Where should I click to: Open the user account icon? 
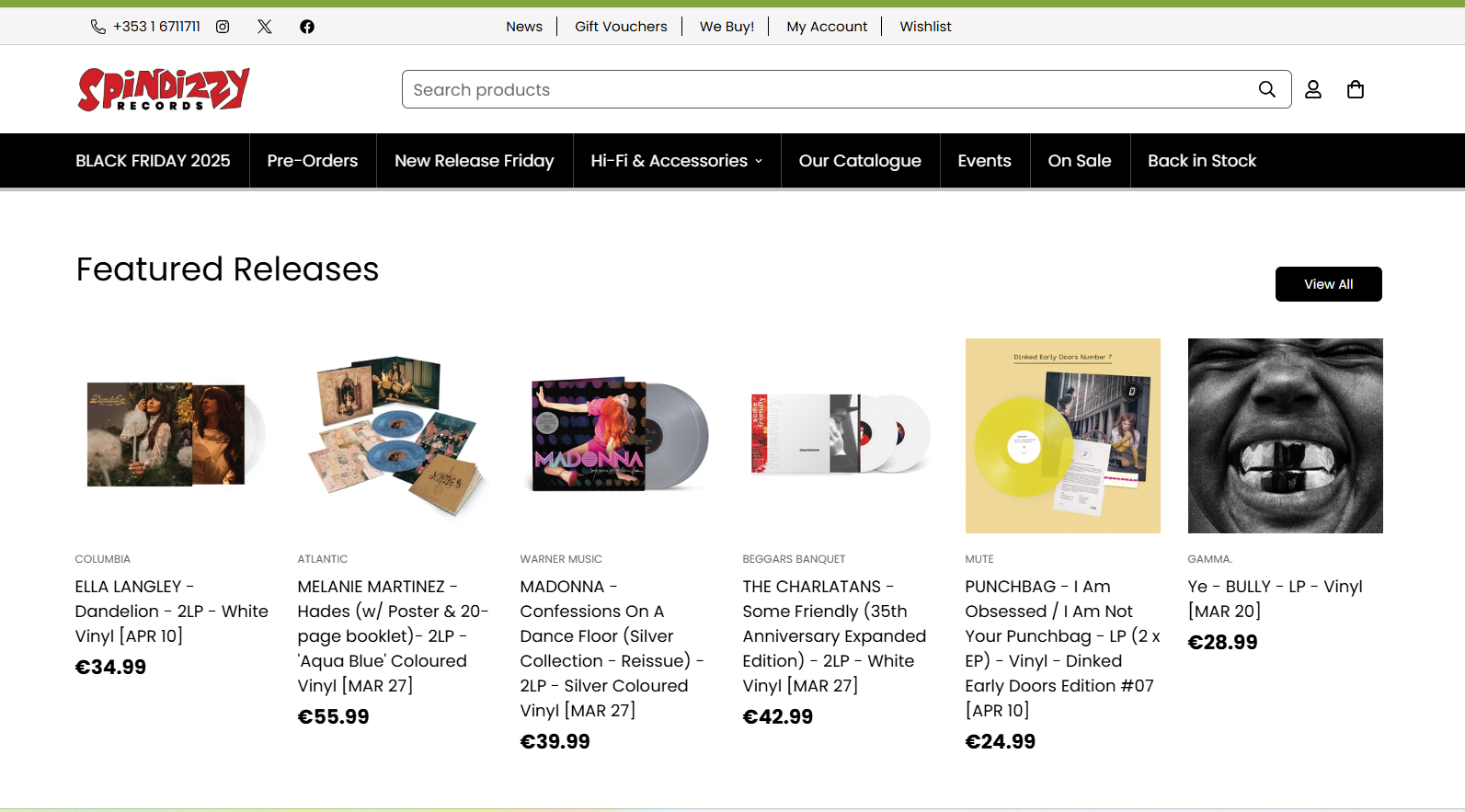(1313, 89)
